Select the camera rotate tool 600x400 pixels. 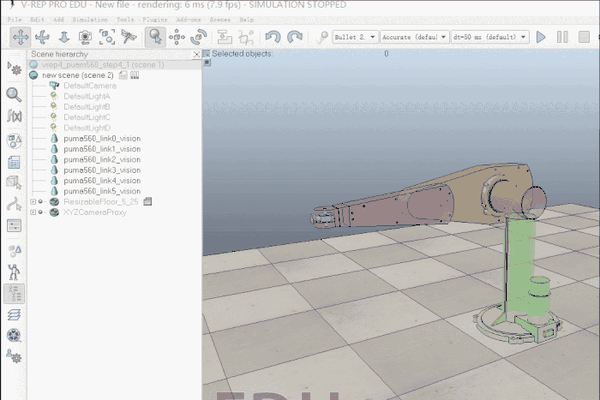tap(41, 37)
